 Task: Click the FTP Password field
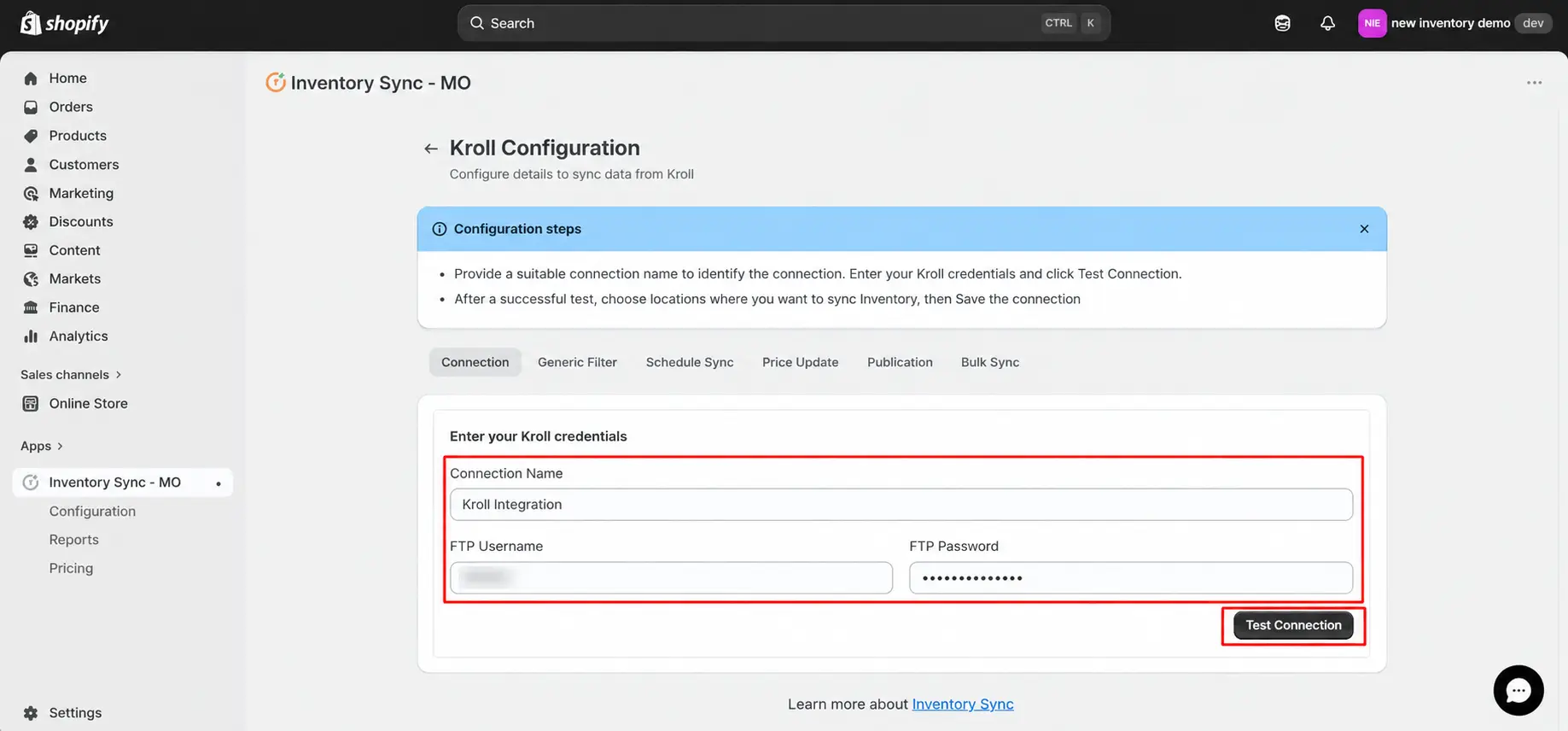coord(1131,578)
